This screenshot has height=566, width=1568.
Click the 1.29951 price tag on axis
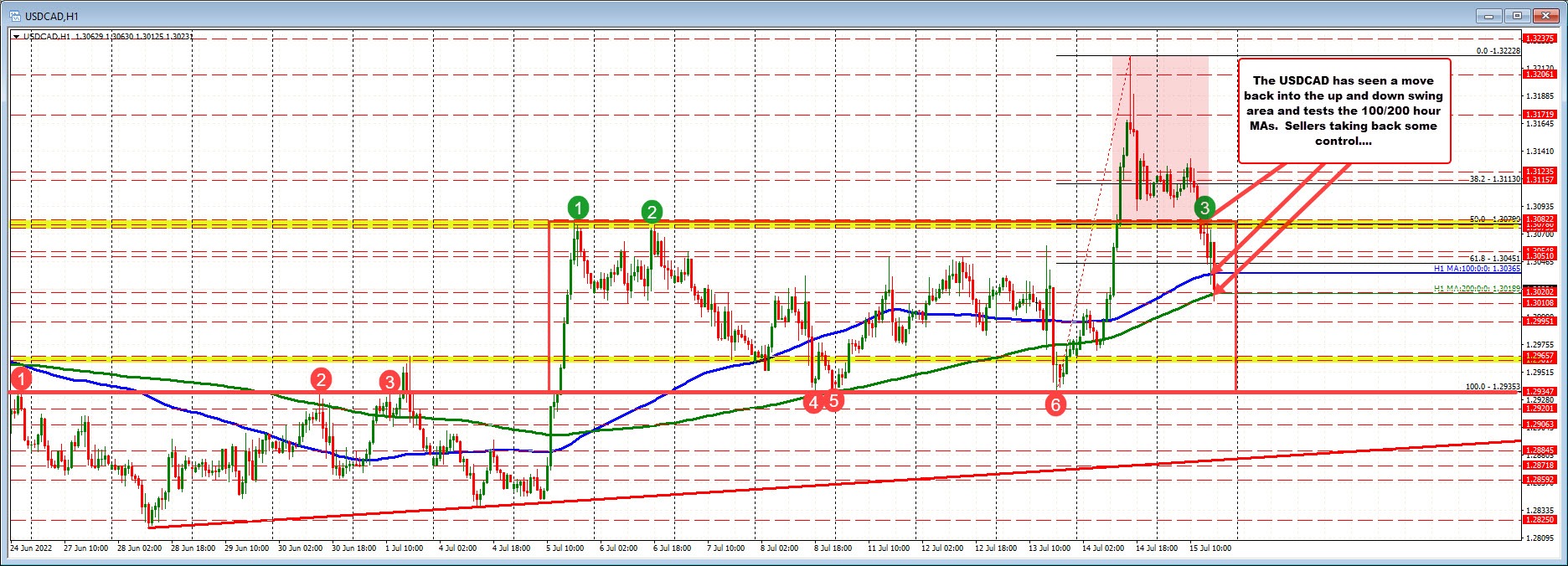click(x=1540, y=322)
